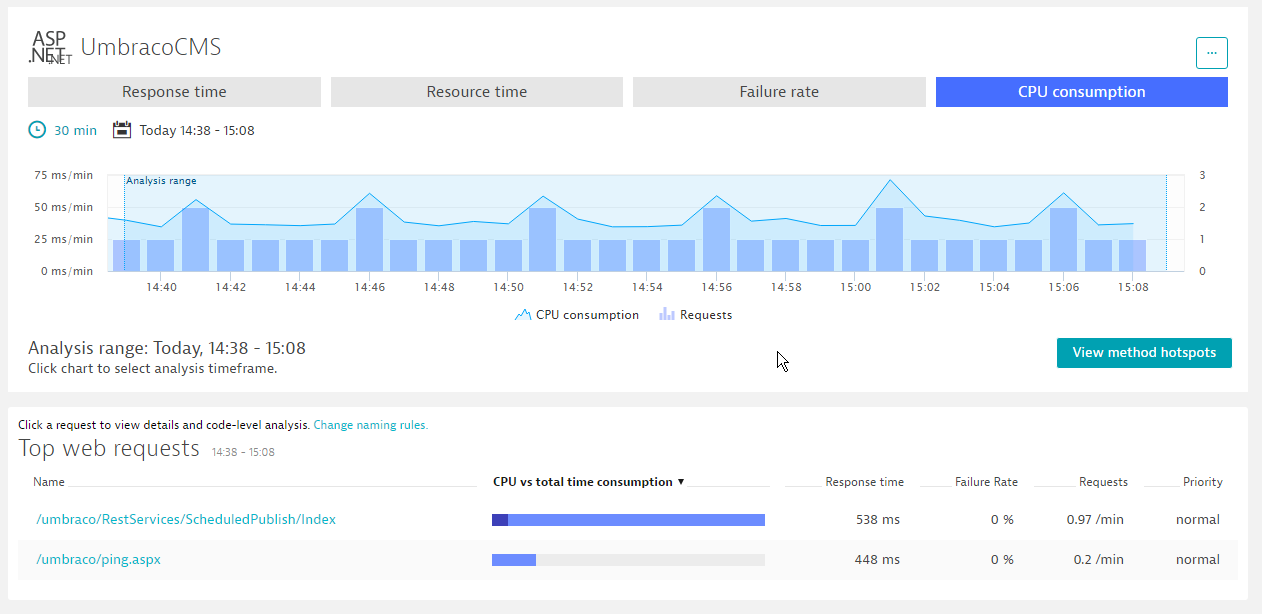Screen dimensions: 1262x614
Task: Open the Change naming rules link
Action: (x=371, y=425)
